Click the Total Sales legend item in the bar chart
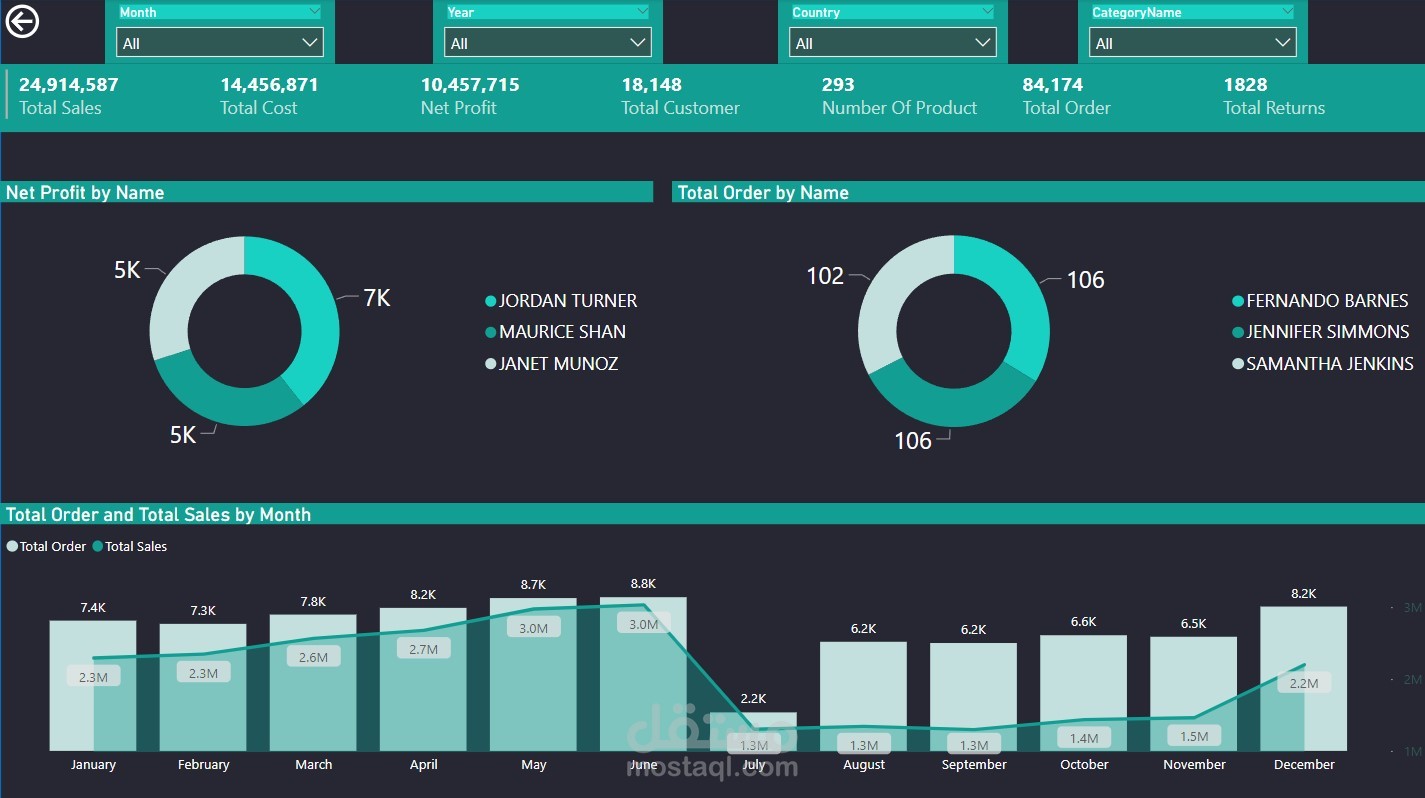This screenshot has width=1425, height=798. click(130, 547)
